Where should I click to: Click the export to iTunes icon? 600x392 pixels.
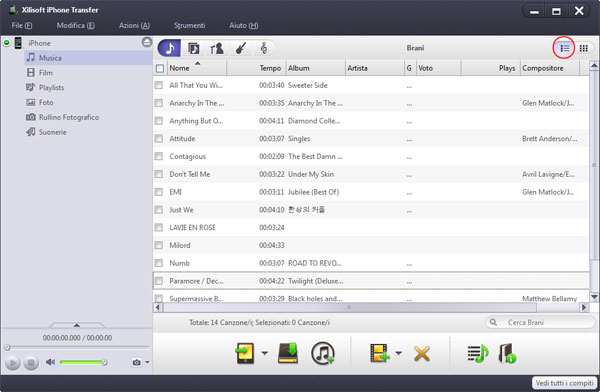click(x=323, y=353)
